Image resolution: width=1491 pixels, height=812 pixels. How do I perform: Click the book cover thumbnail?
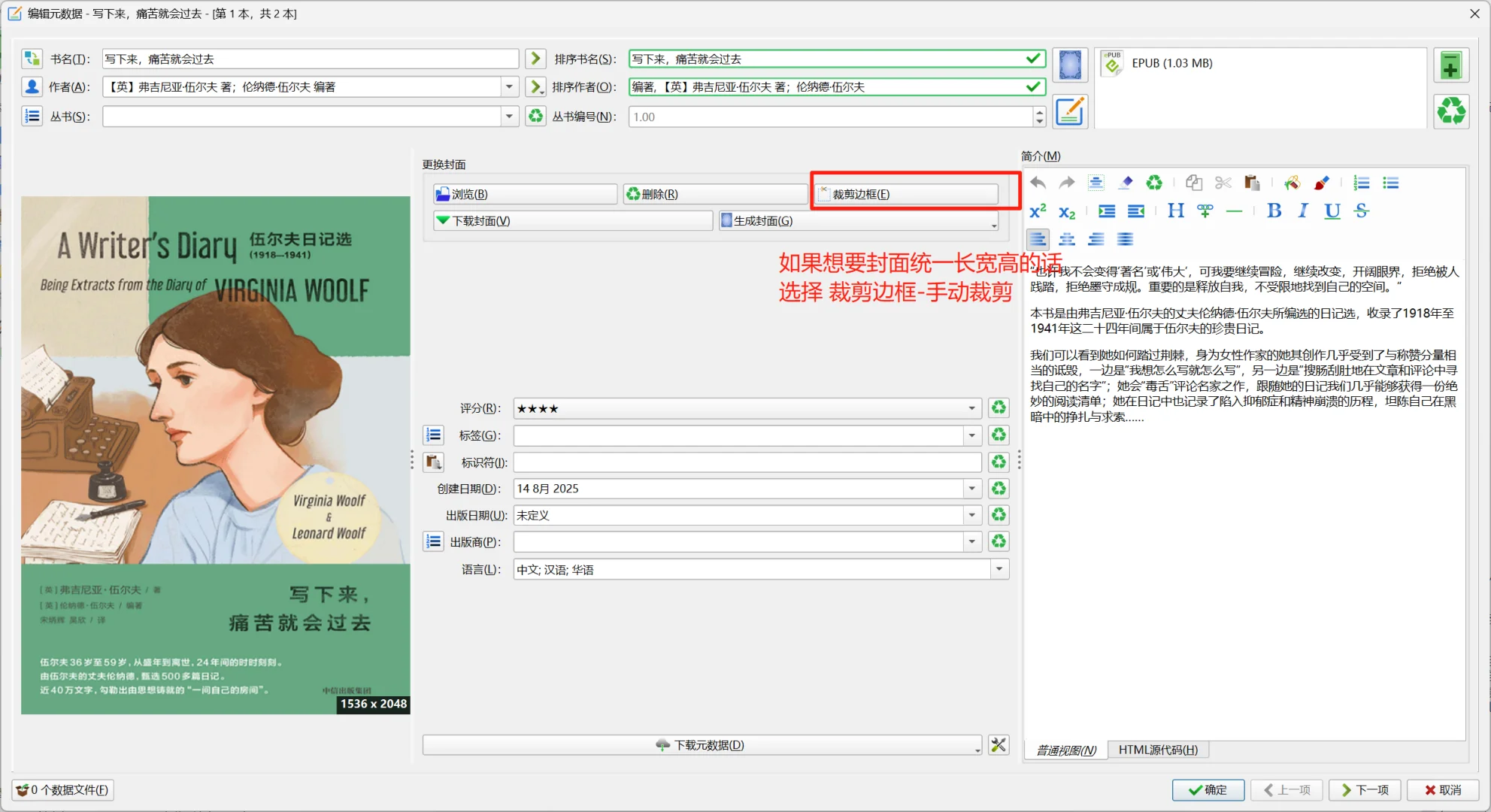pyautogui.click(x=216, y=455)
